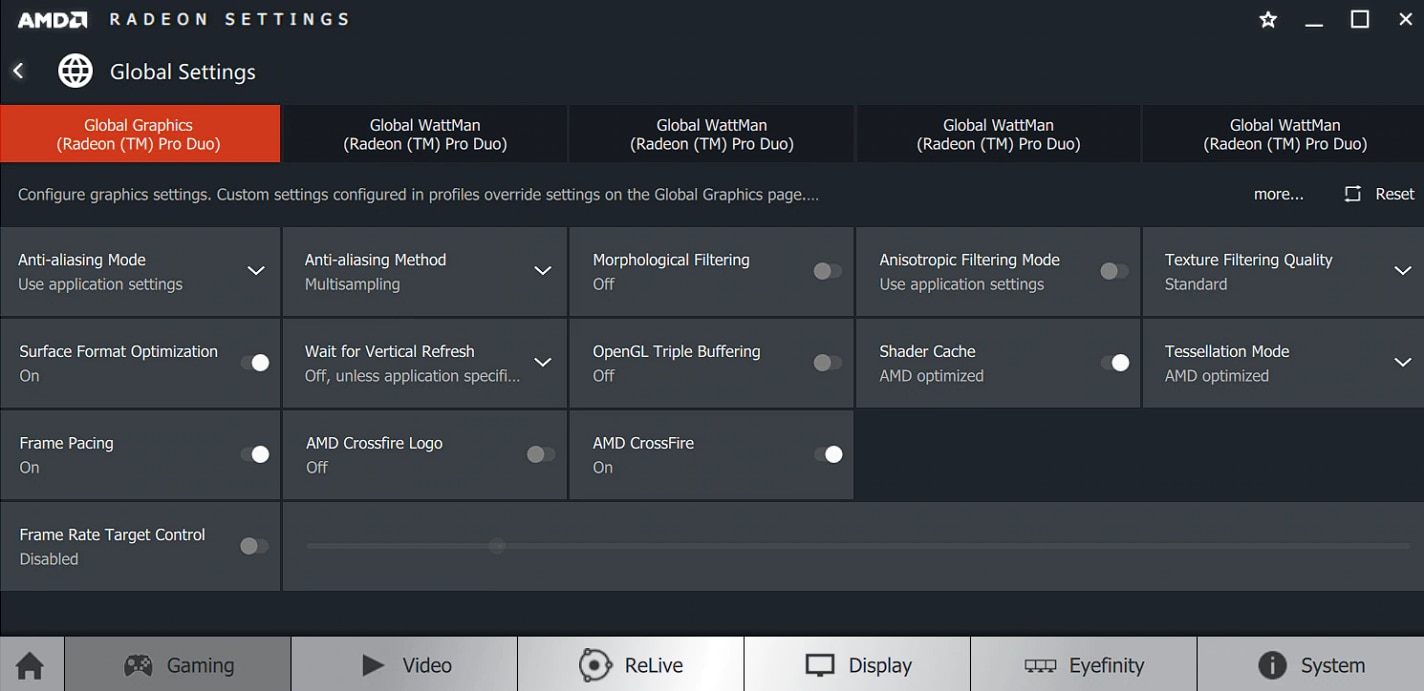Open the System info section
The width and height of the screenshot is (1424, 691).
1311,665
